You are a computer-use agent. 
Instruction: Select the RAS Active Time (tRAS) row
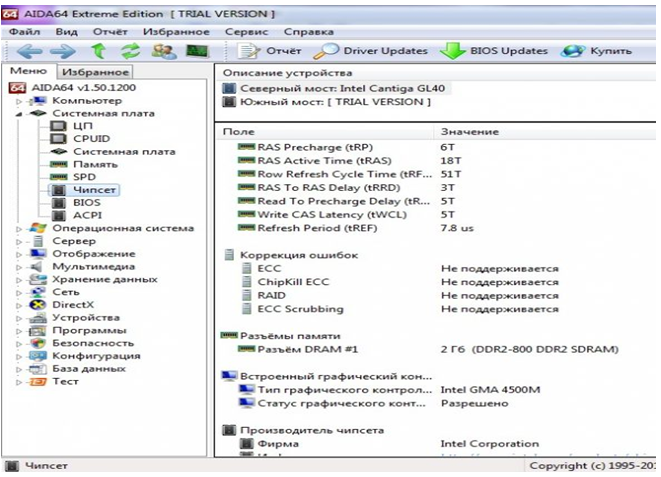click(x=435, y=161)
